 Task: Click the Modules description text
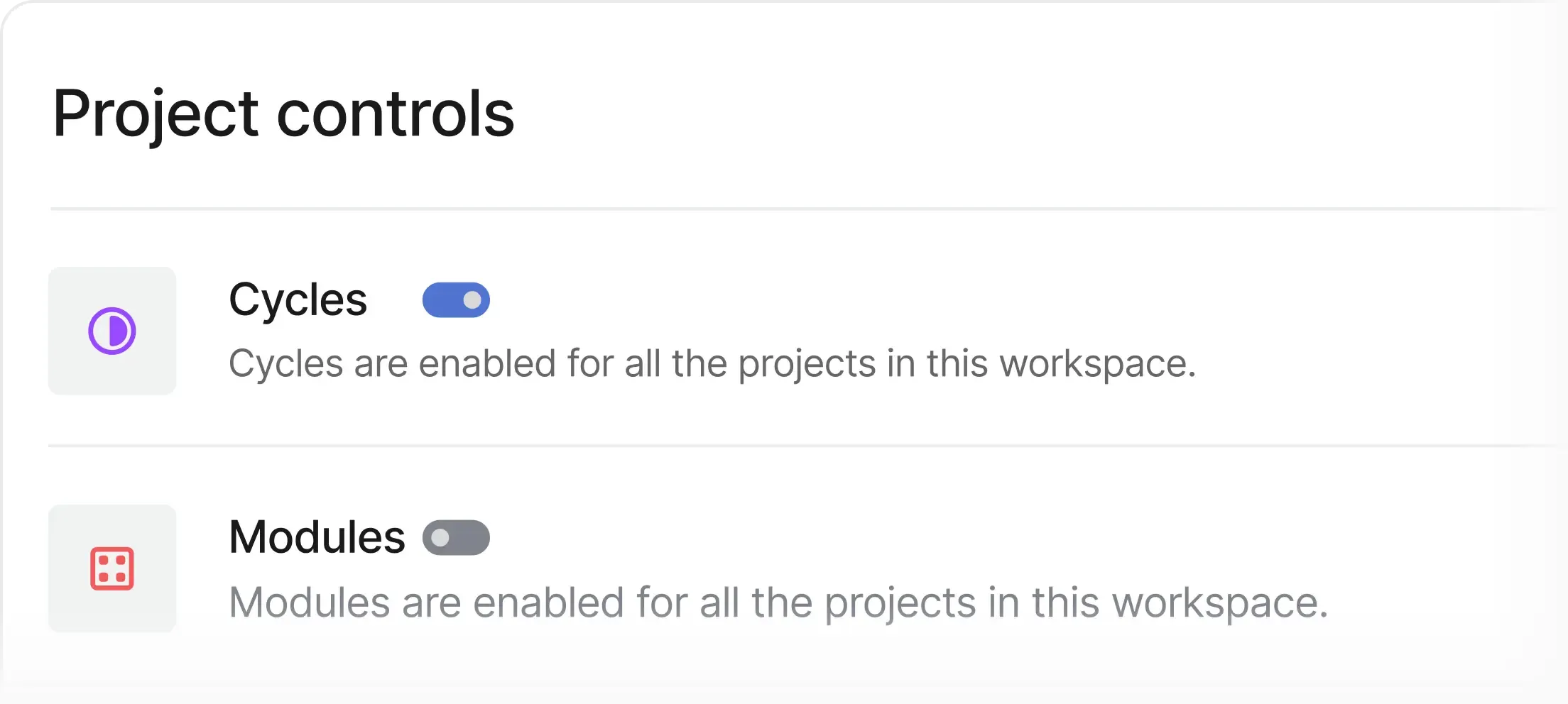coord(778,602)
